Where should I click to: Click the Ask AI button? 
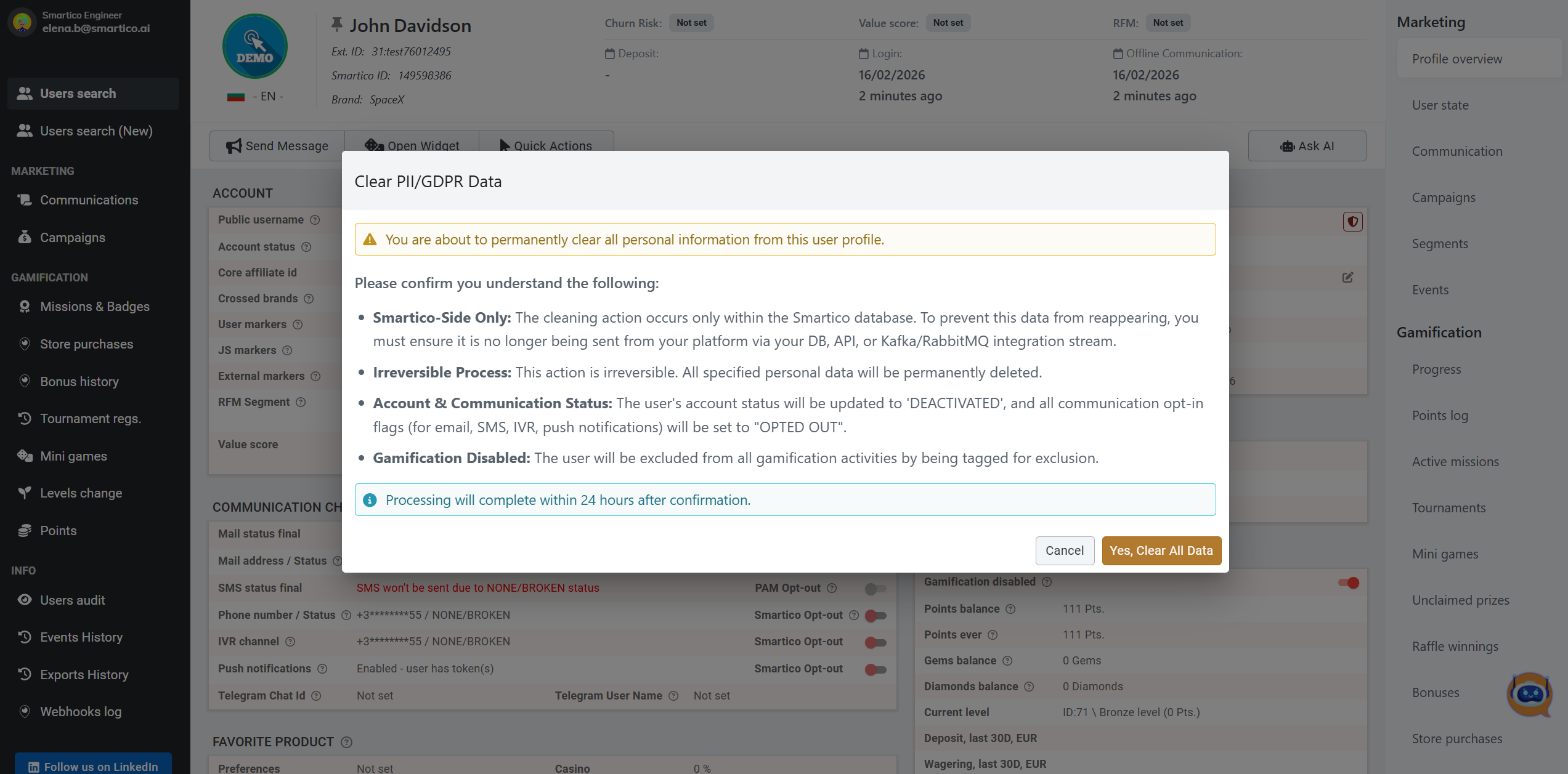pos(1307,146)
